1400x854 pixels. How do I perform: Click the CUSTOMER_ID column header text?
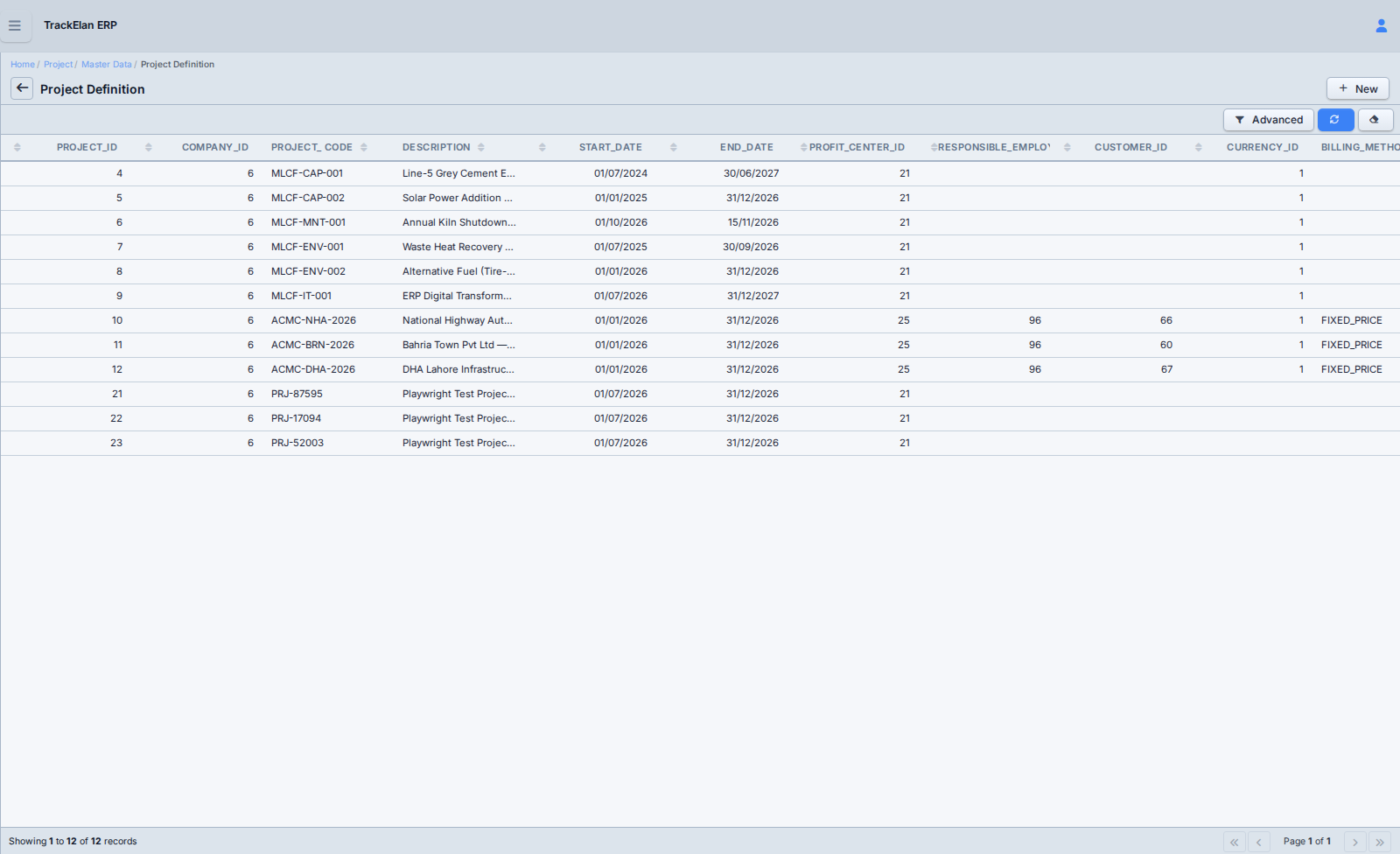(x=1130, y=147)
